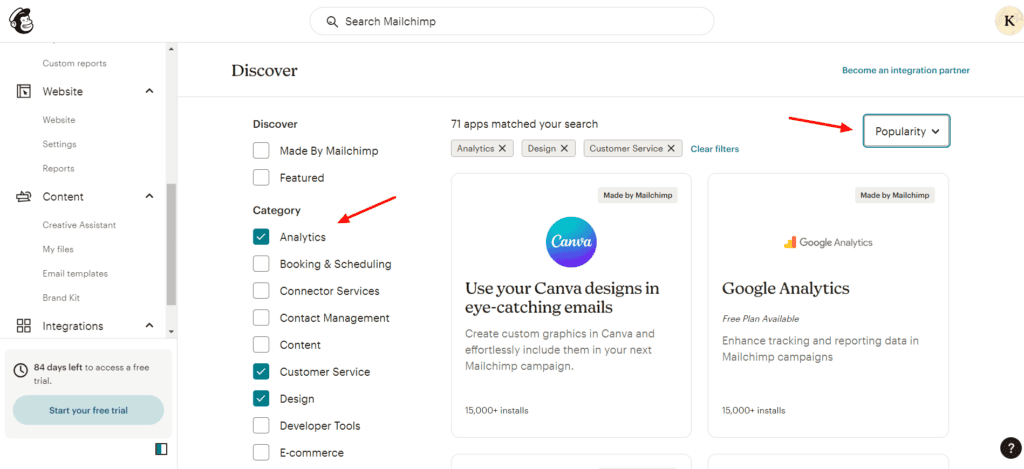Image resolution: width=1024 pixels, height=469 pixels.
Task: Click sidebar scrollbar down arrow
Action: [171, 332]
